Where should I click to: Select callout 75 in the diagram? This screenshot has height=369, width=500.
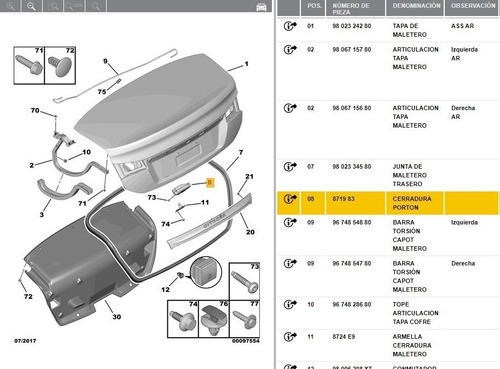tap(102, 91)
